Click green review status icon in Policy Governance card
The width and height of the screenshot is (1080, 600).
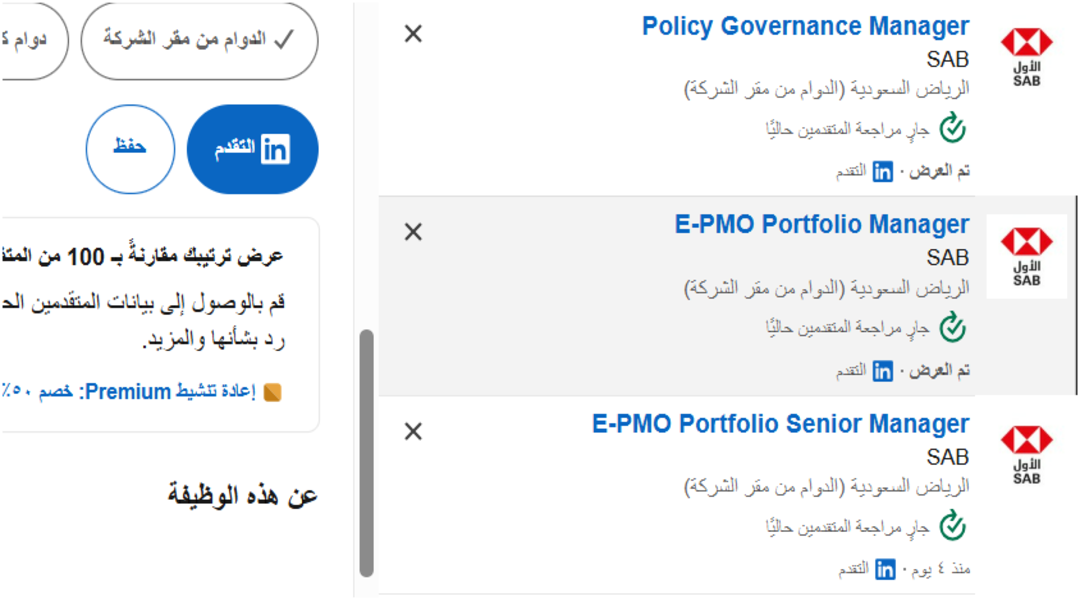[953, 127]
